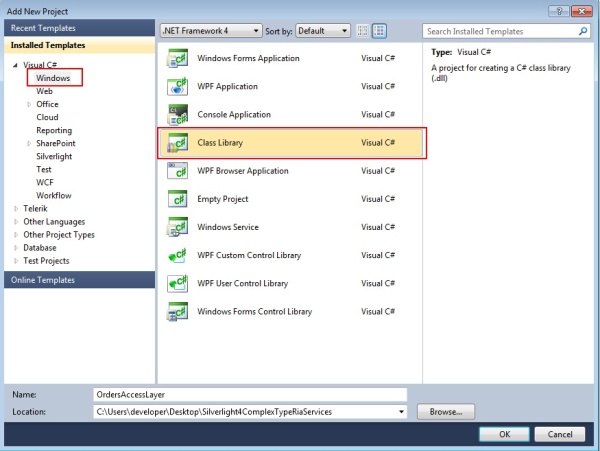
Task: Expand the Test Projects node arrow
Action: pos(16,261)
